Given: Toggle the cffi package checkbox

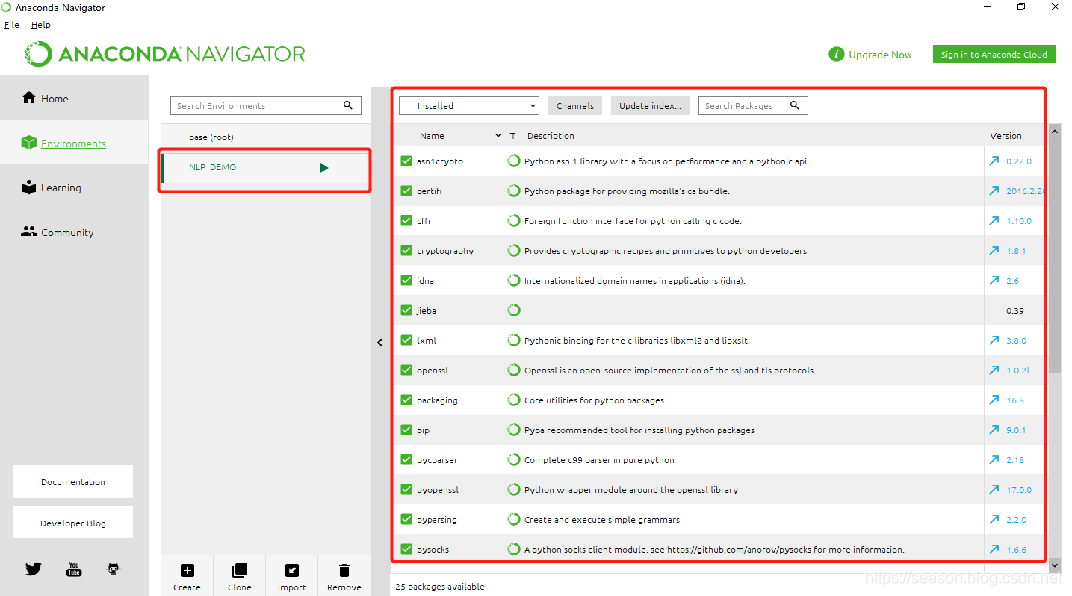Looking at the screenshot, I should 406,221.
